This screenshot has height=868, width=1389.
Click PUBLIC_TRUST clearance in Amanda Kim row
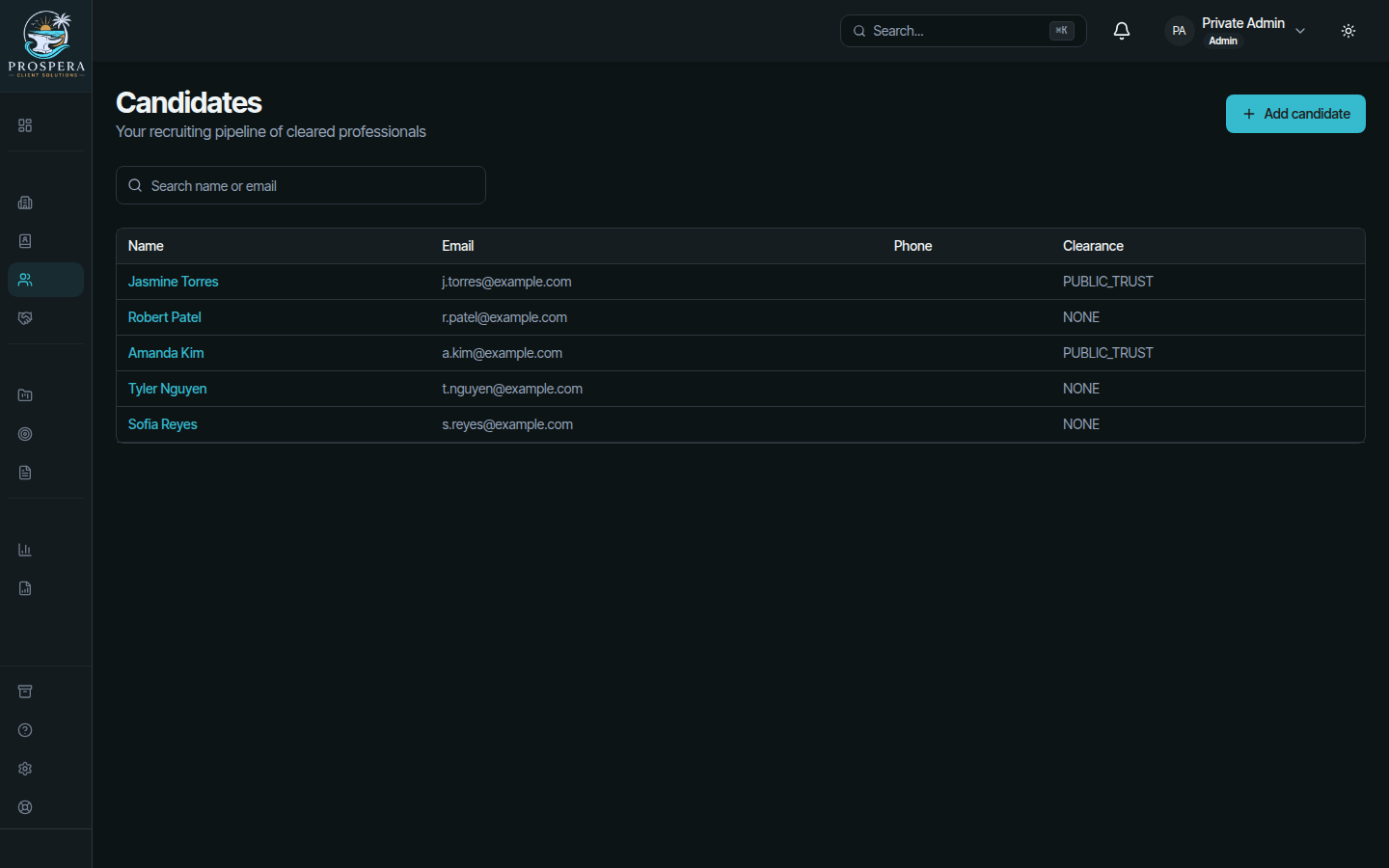pos(1108,353)
